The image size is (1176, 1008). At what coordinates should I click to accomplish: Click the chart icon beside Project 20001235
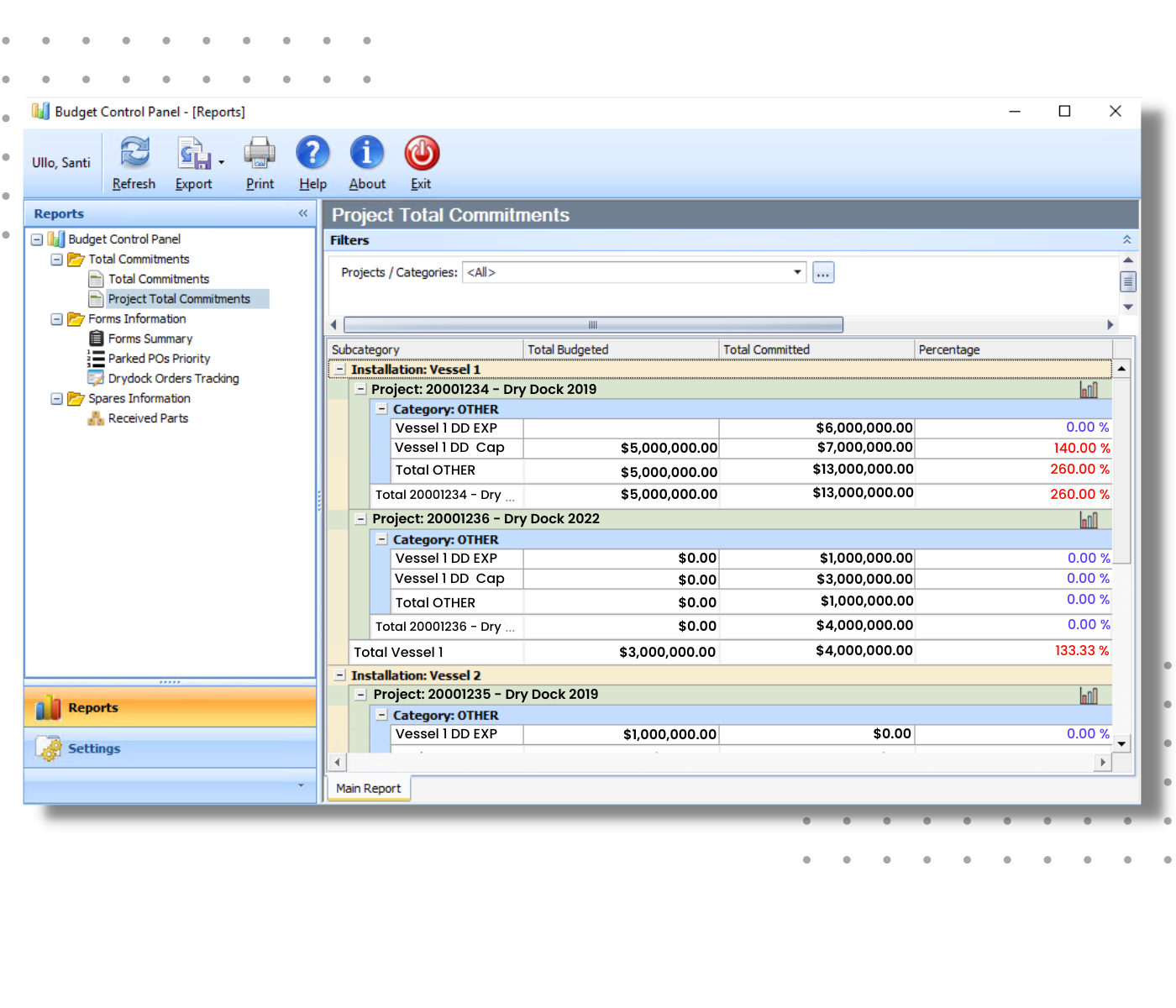pyautogui.click(x=1089, y=695)
